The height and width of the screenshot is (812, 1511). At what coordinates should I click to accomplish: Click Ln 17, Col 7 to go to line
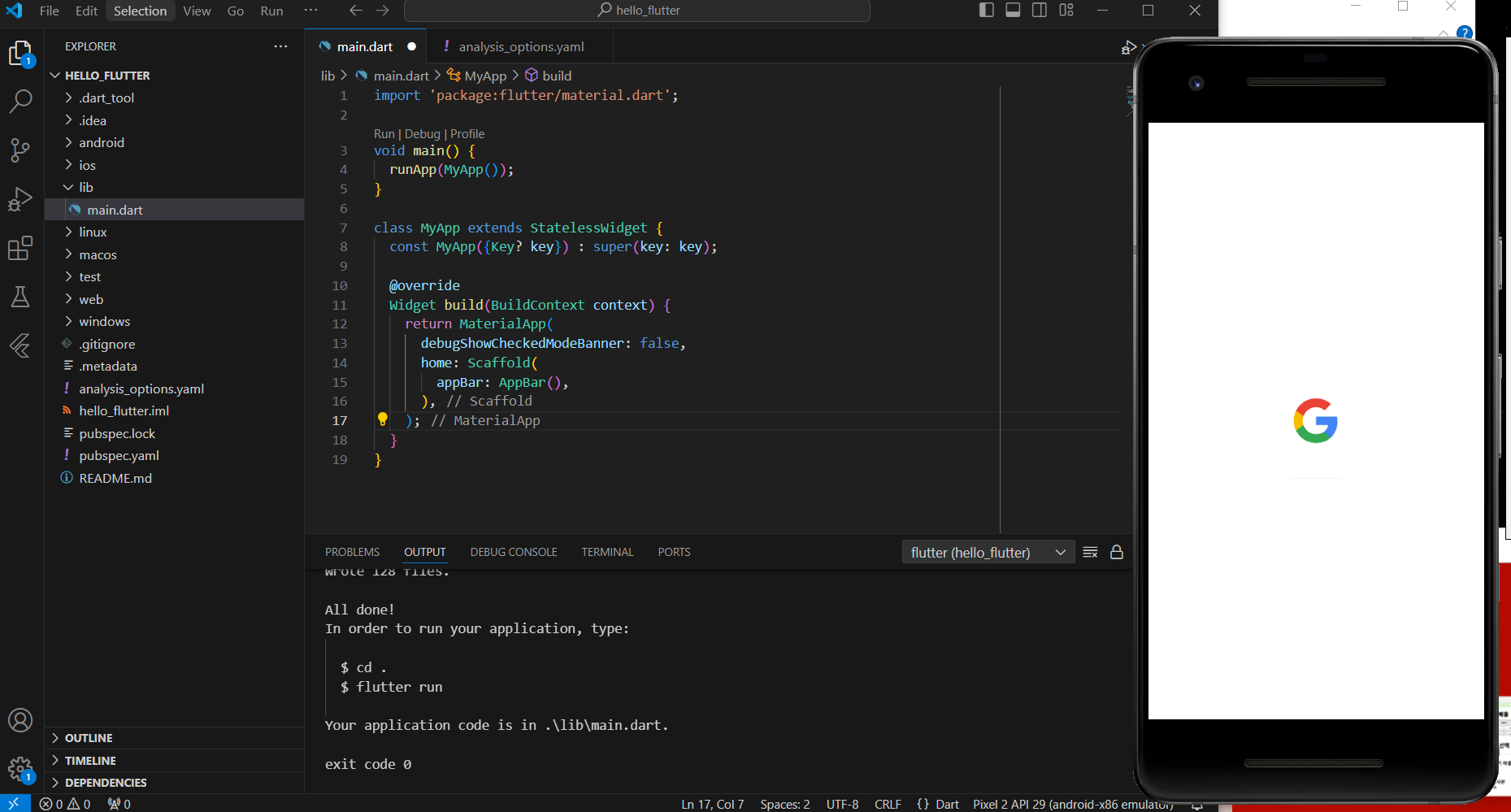click(713, 804)
